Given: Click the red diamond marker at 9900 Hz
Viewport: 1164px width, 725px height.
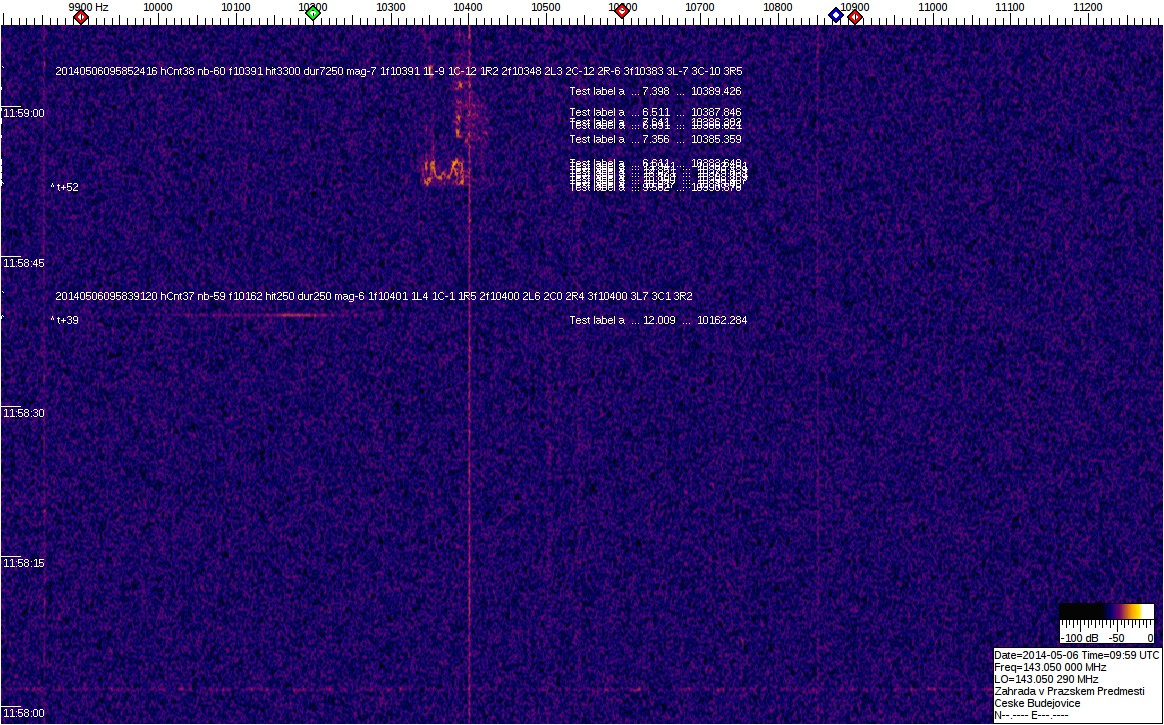Looking at the screenshot, I should coord(81,15).
